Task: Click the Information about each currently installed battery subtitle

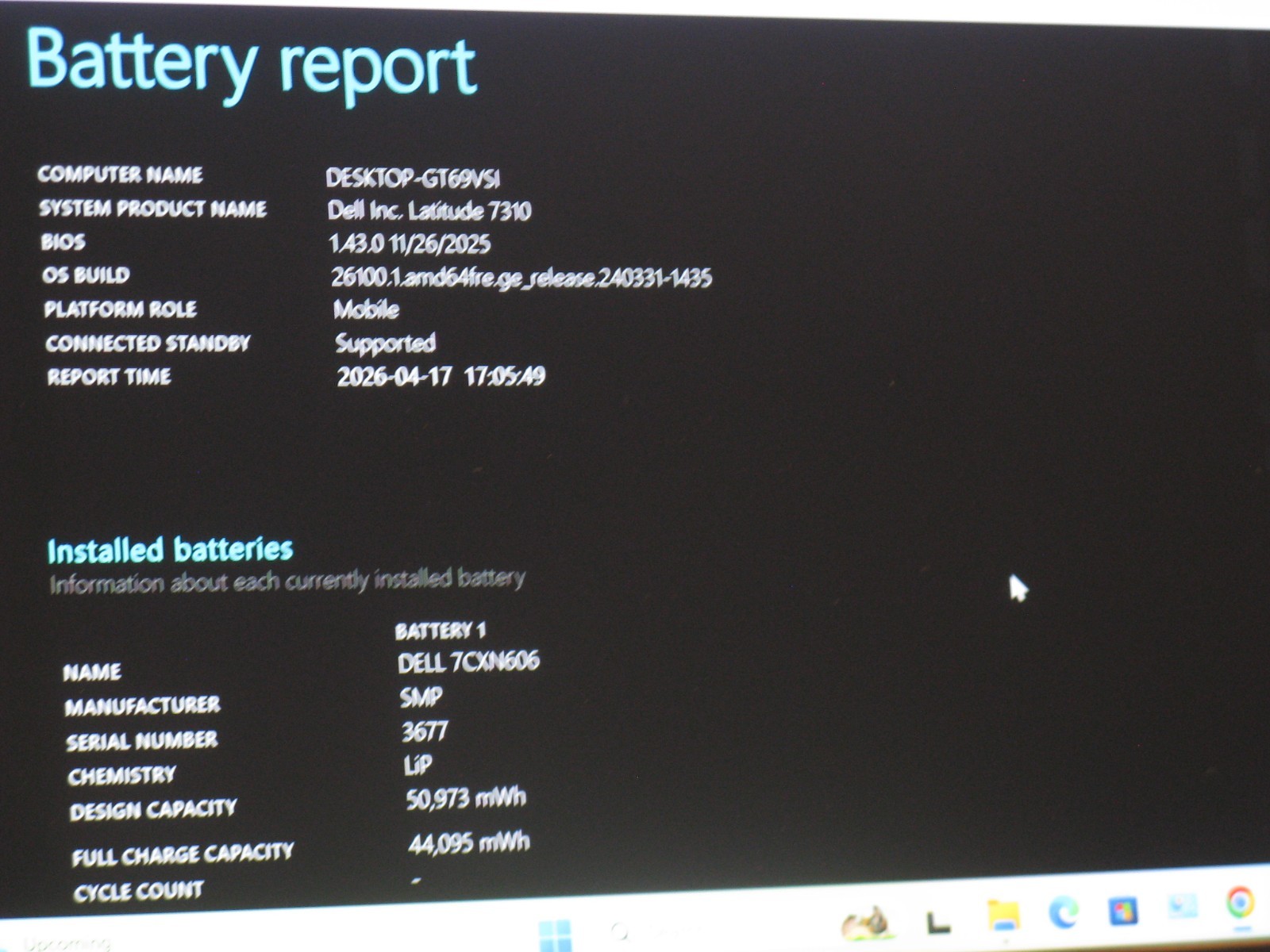Action: [x=287, y=581]
